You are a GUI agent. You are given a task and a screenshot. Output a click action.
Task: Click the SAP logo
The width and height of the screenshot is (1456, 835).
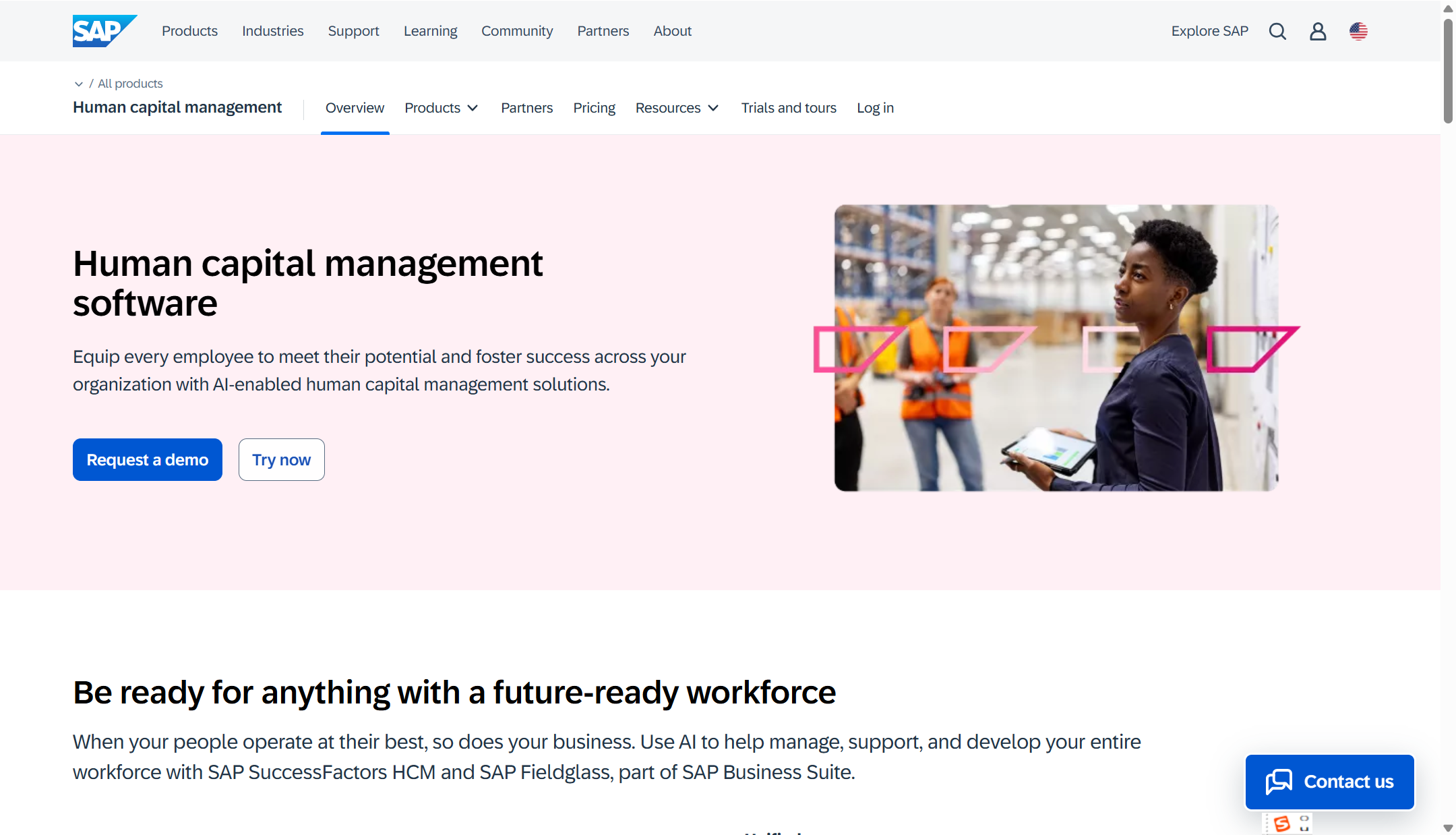point(104,31)
